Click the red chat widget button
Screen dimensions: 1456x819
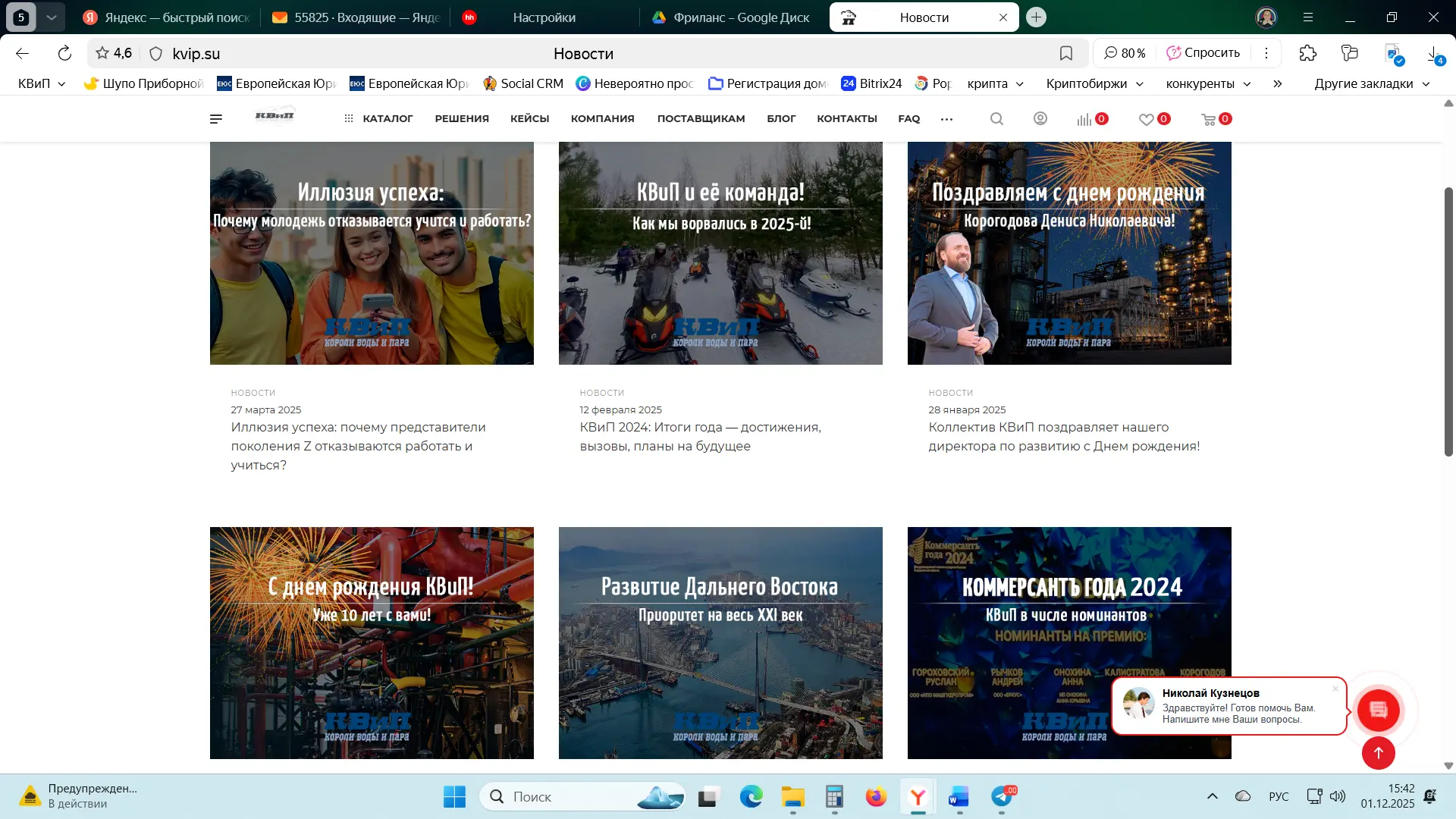tap(1379, 709)
